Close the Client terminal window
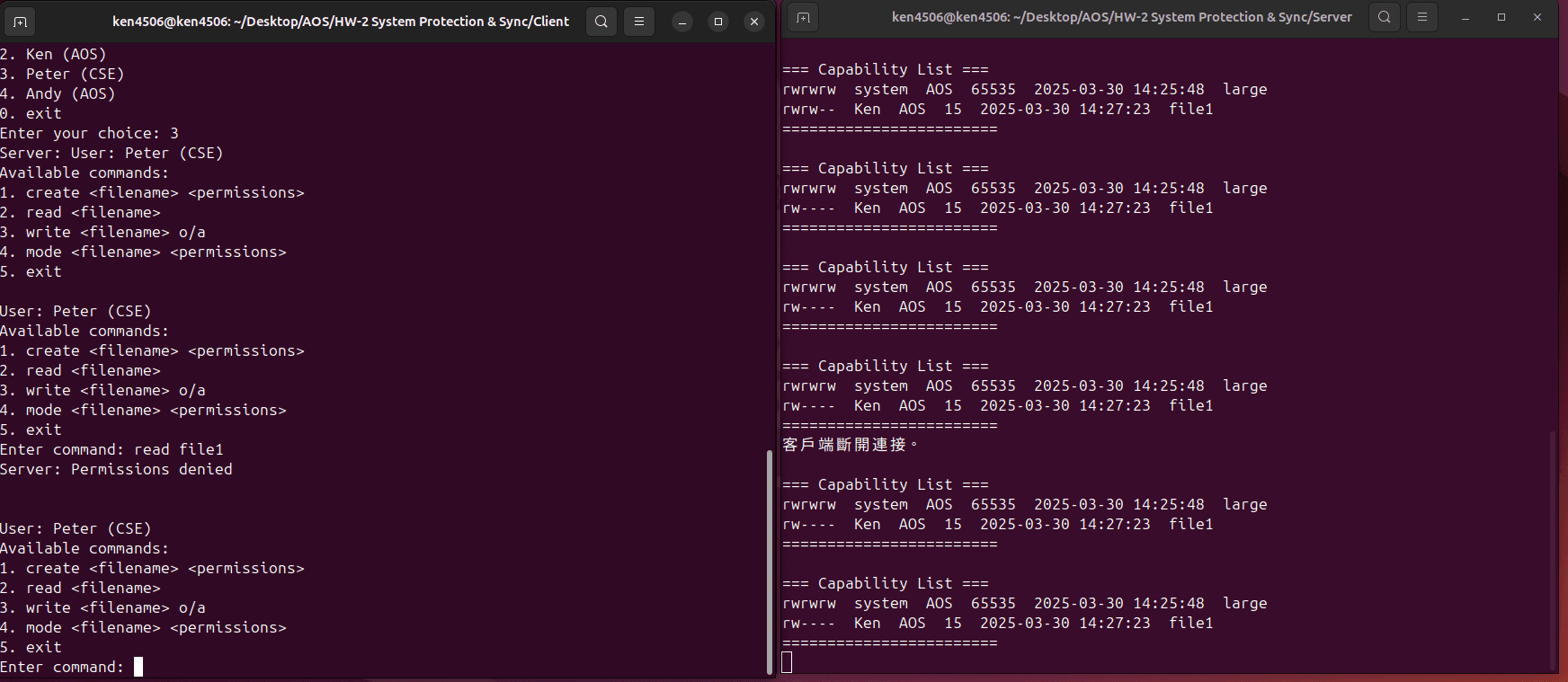 [x=754, y=22]
